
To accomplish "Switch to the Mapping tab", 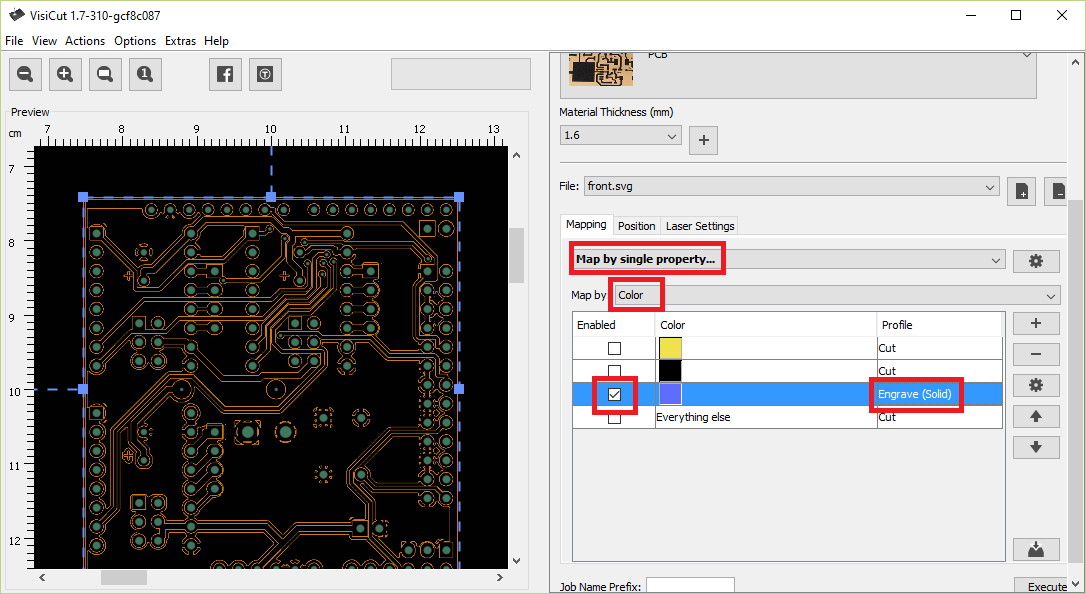I will [586, 224].
